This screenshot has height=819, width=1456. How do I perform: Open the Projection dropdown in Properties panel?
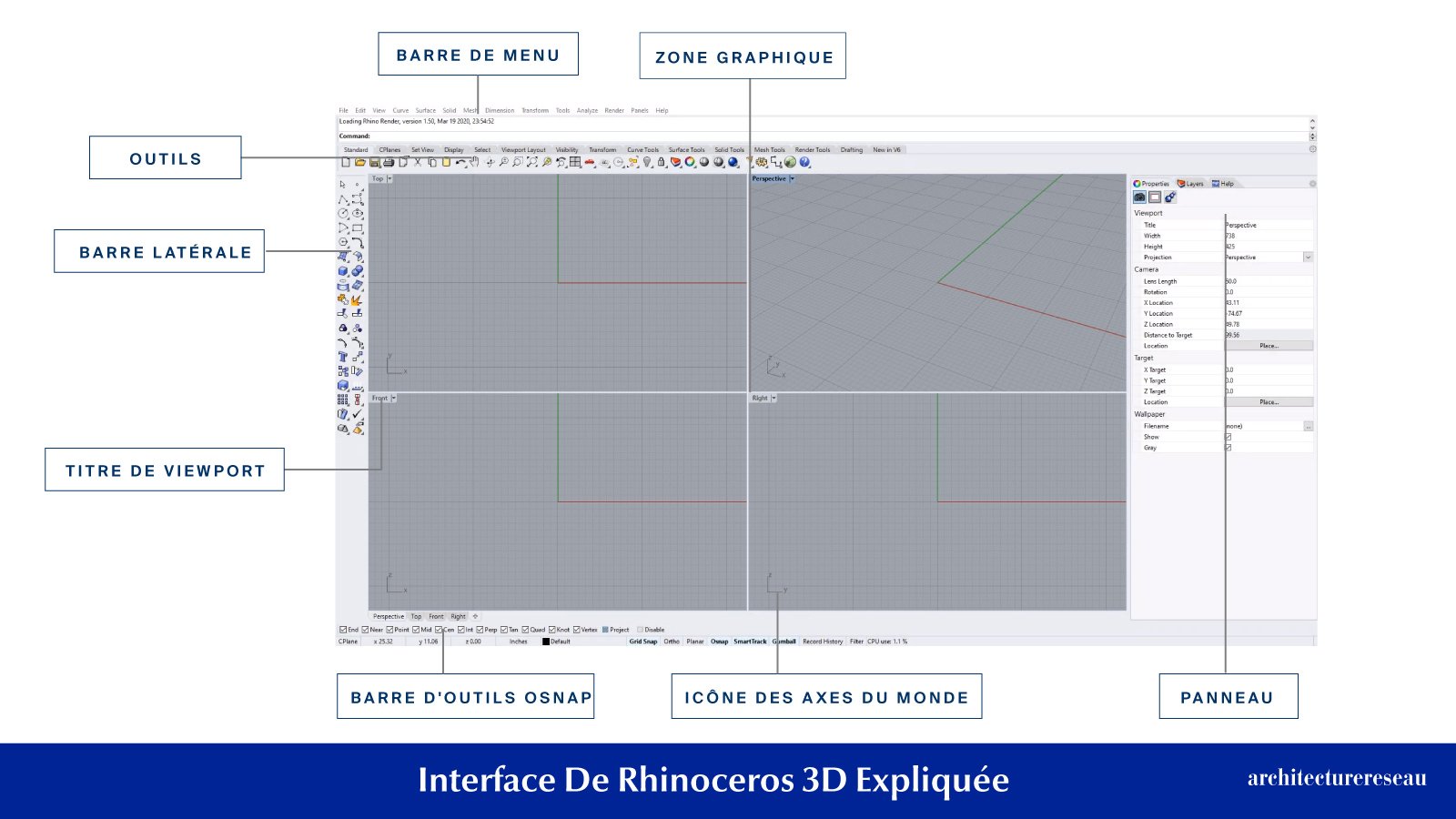1308,258
